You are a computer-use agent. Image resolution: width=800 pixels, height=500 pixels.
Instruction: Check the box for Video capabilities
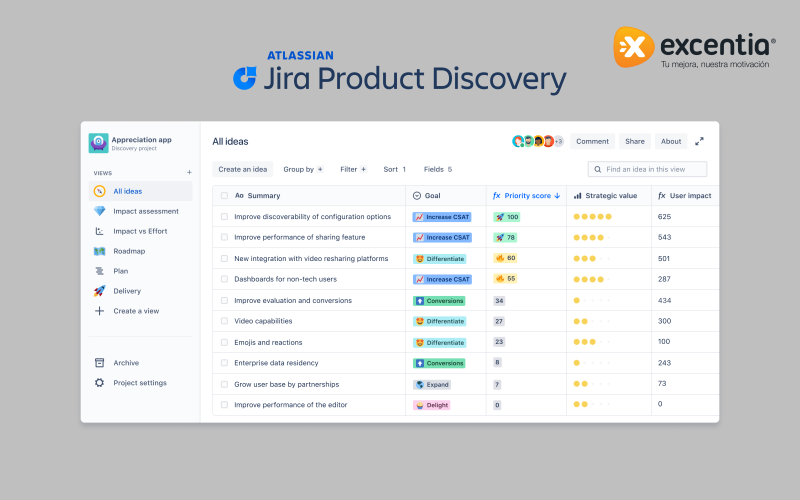click(224, 321)
